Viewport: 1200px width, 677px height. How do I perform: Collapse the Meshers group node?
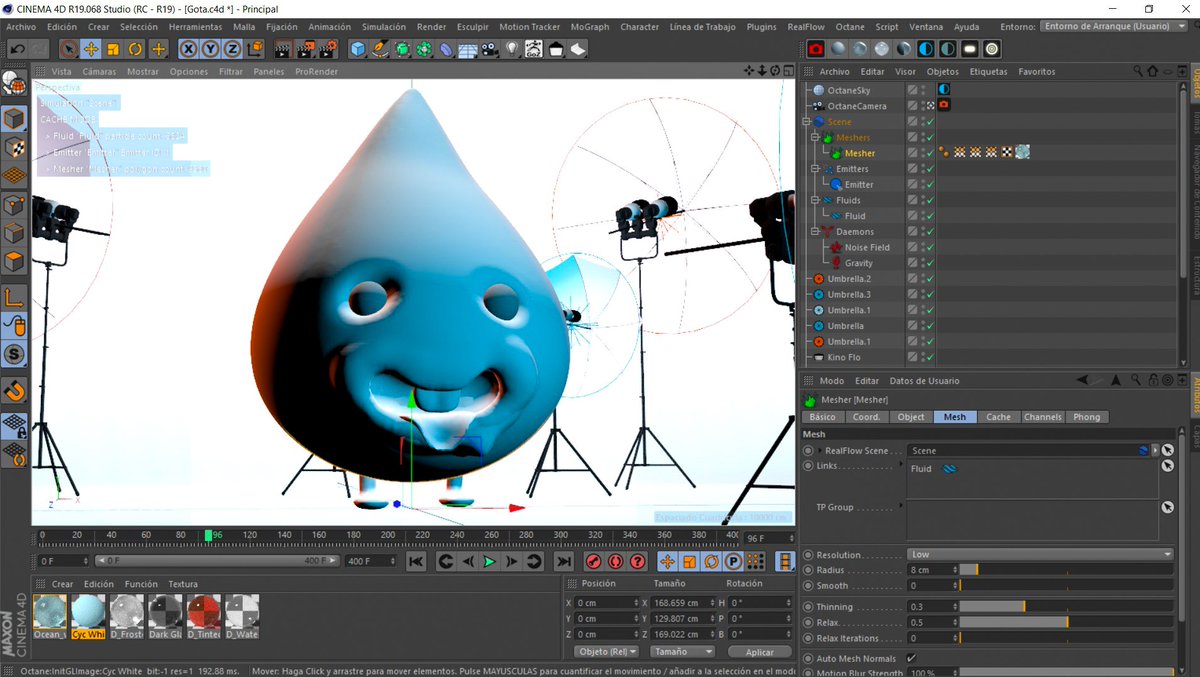(x=815, y=138)
